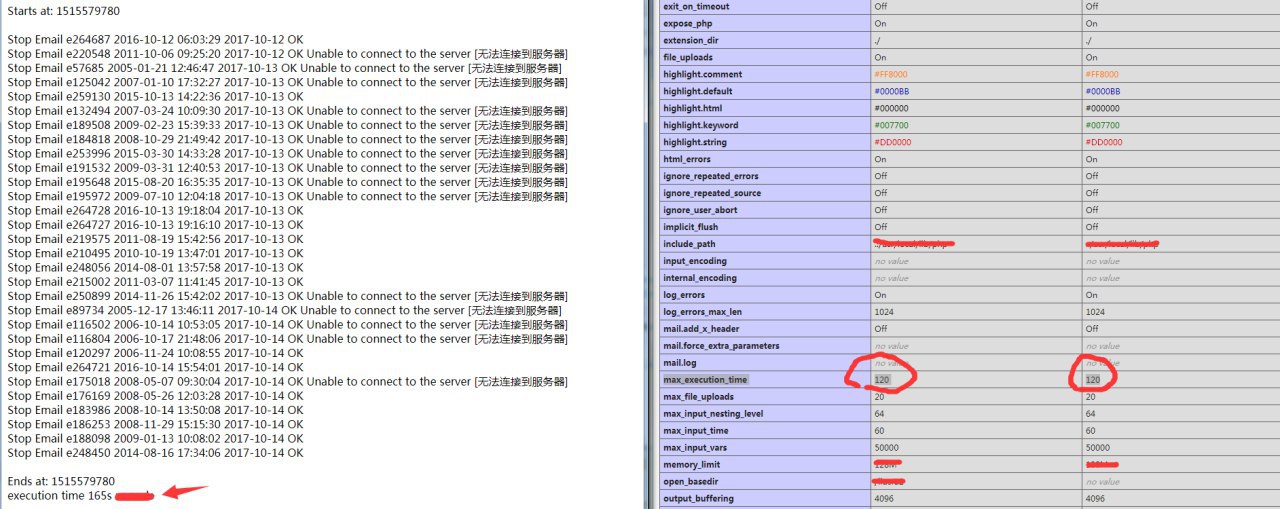Select the Stop Email e215002 log line
1280x509 pixels.
click(155, 282)
